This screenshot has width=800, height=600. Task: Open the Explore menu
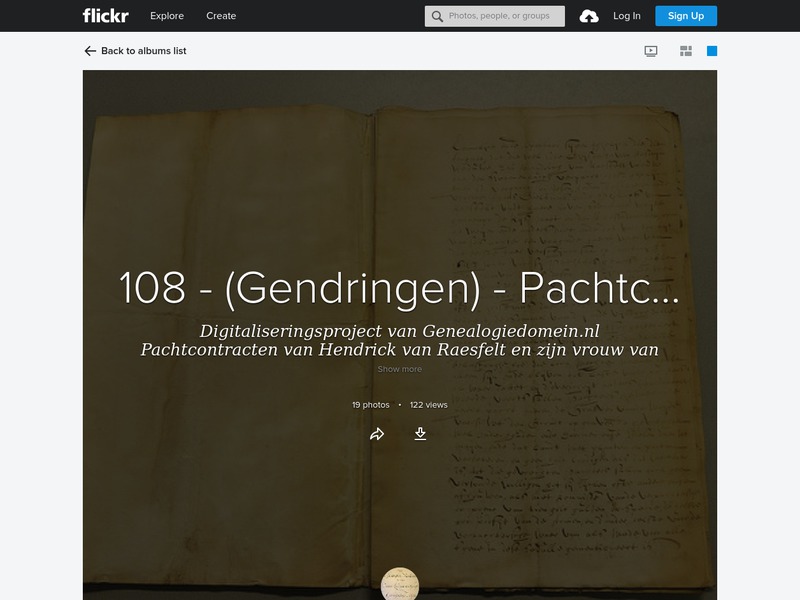click(x=166, y=15)
